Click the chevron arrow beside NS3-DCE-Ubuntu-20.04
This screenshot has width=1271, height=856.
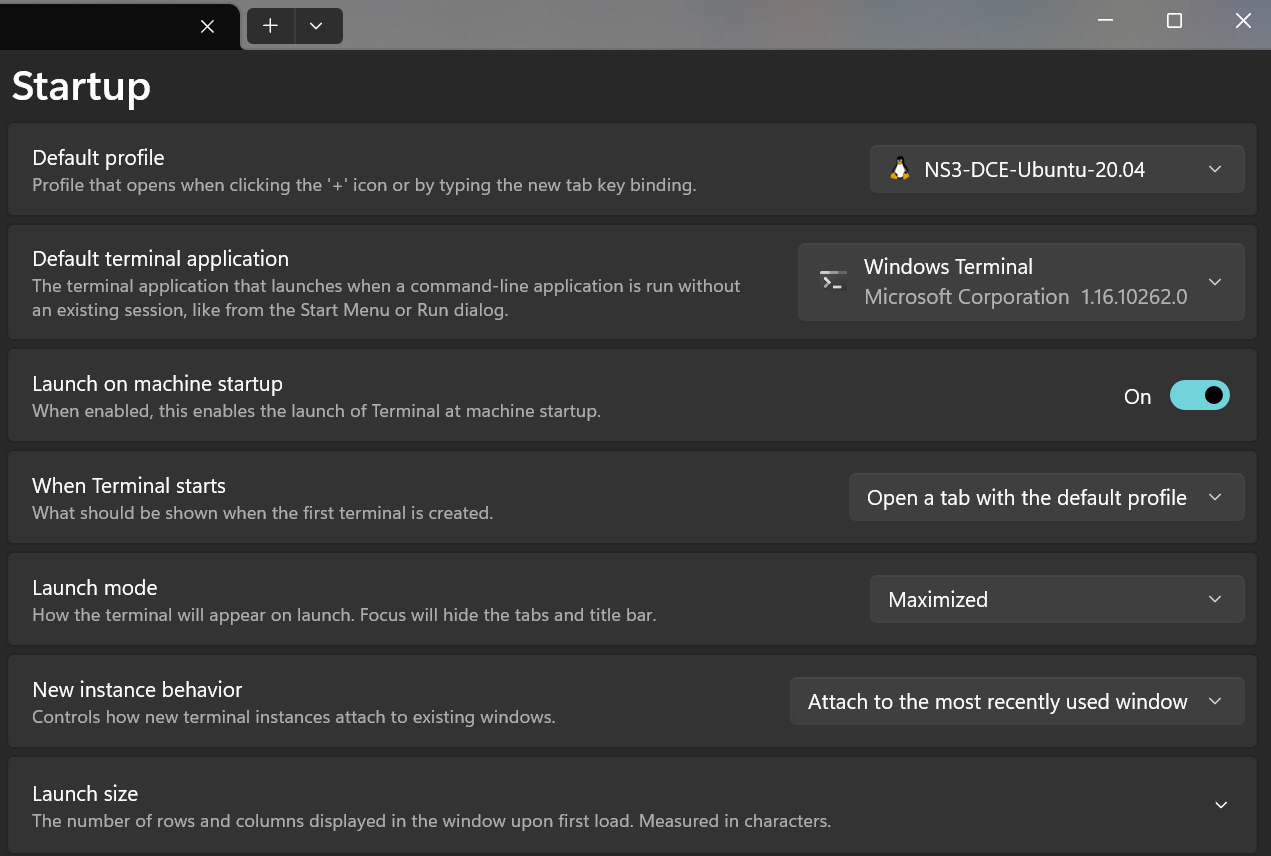[x=1215, y=169]
